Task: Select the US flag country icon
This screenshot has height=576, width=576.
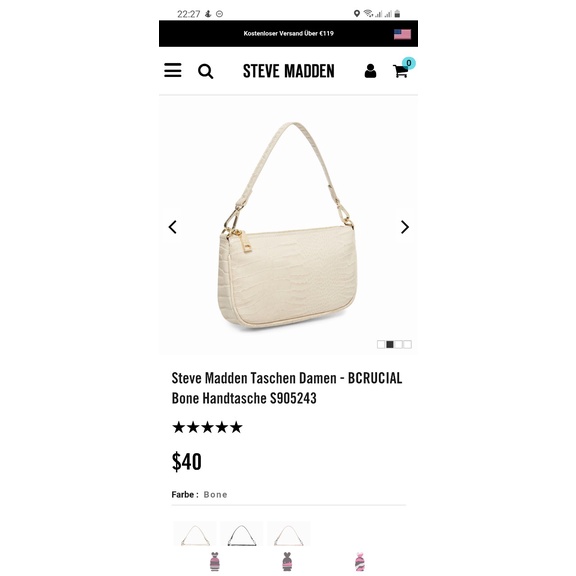Action: [402, 34]
